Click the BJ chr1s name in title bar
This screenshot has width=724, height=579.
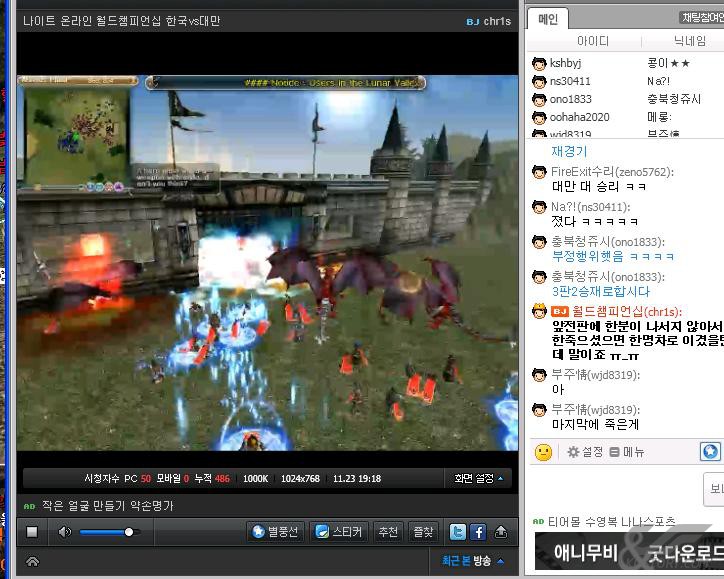[489, 21]
